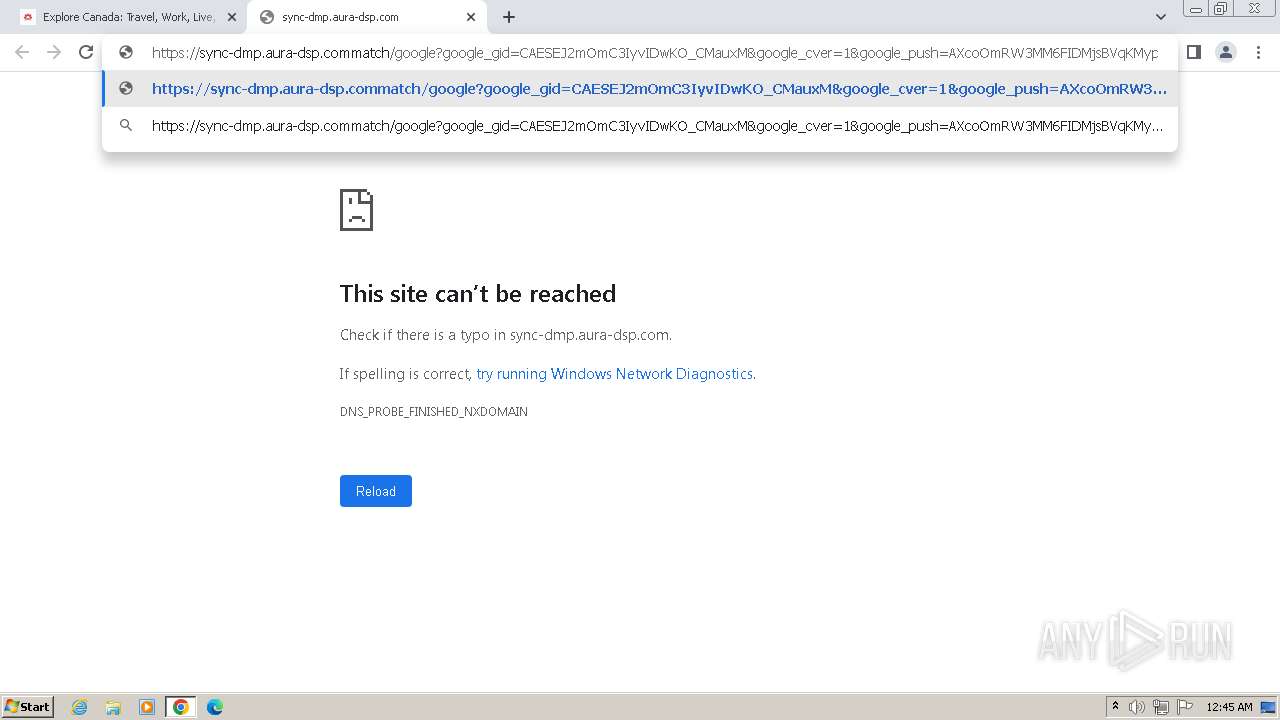Click the try running Windows Network Diagnostics link
The image size is (1280, 720).
(614, 374)
